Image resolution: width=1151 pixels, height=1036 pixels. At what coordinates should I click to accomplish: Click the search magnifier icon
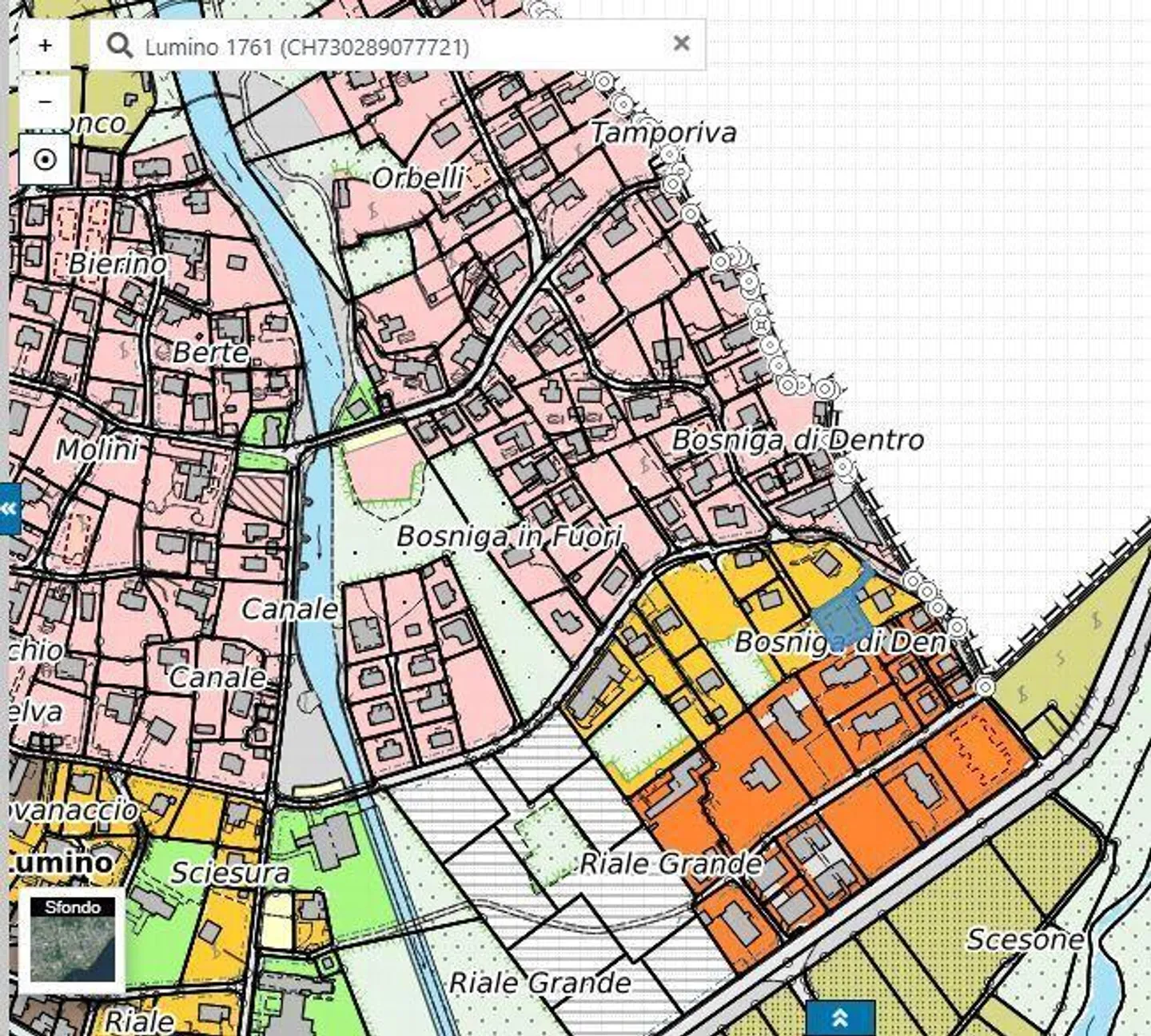[x=119, y=46]
